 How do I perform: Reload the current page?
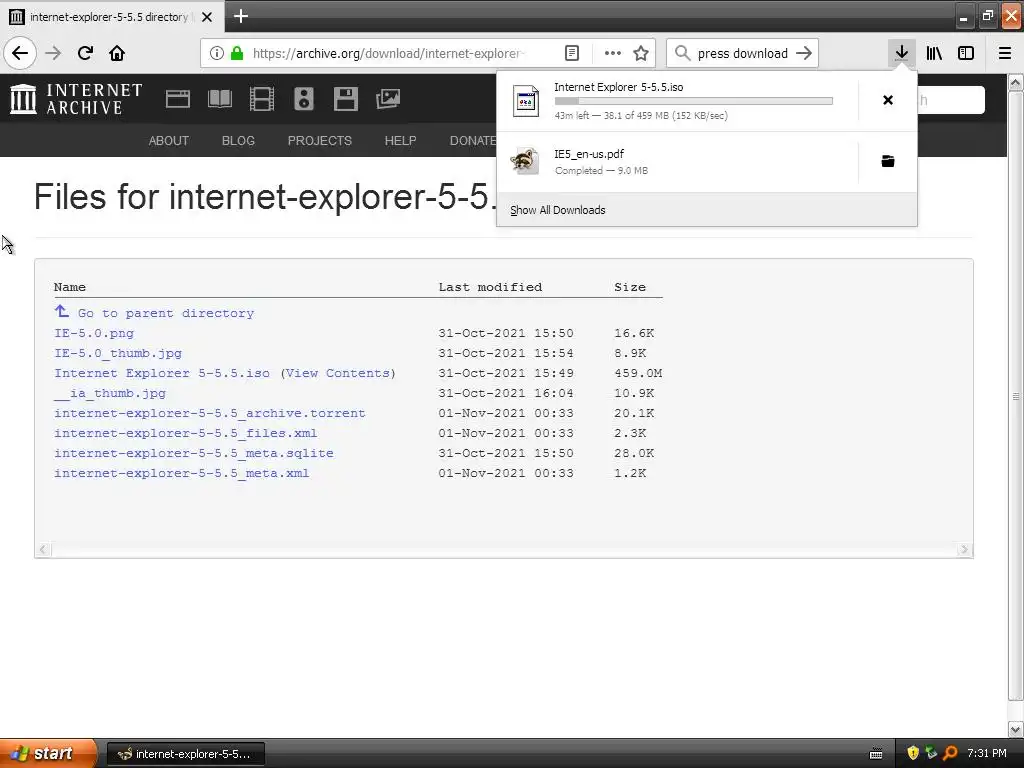click(85, 53)
